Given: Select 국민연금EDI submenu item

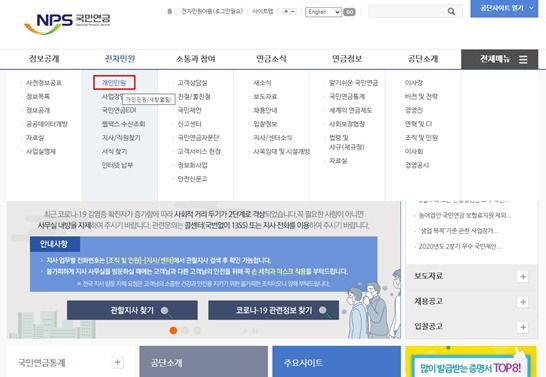Looking at the screenshot, I should tap(119, 110).
